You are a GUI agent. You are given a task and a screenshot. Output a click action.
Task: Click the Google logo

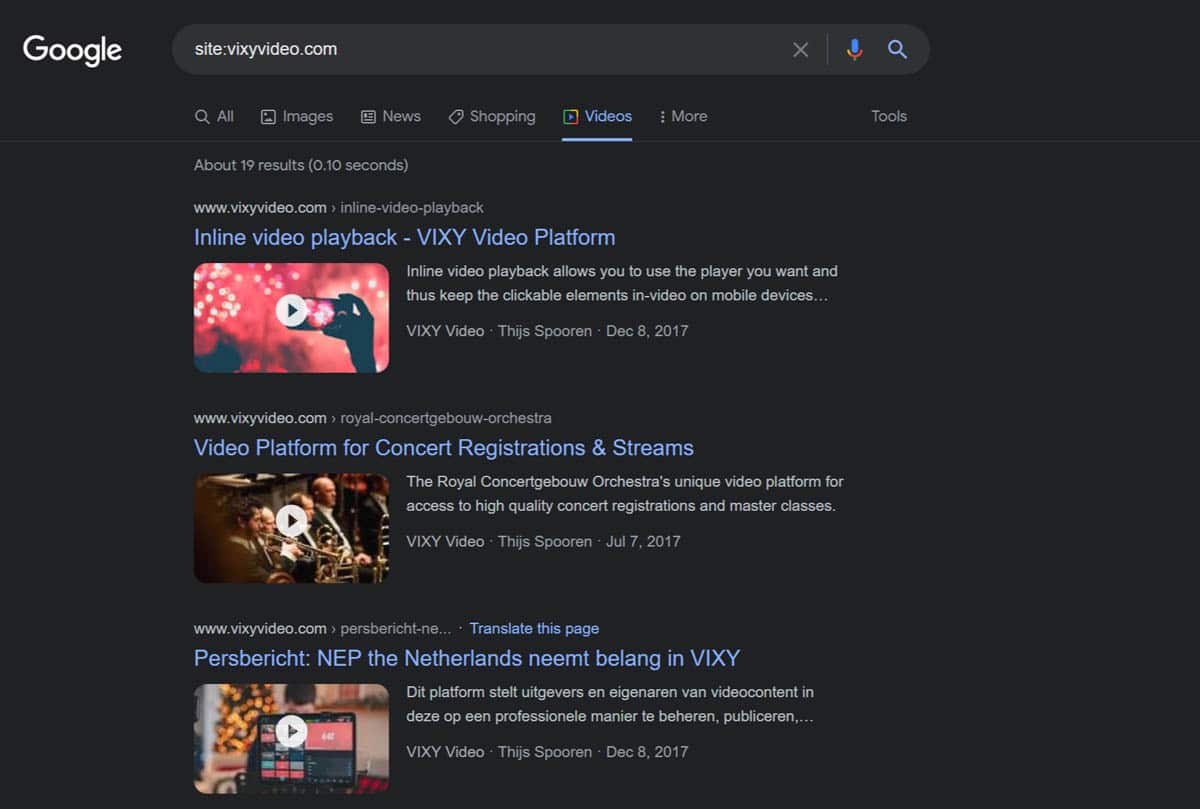tap(72, 49)
